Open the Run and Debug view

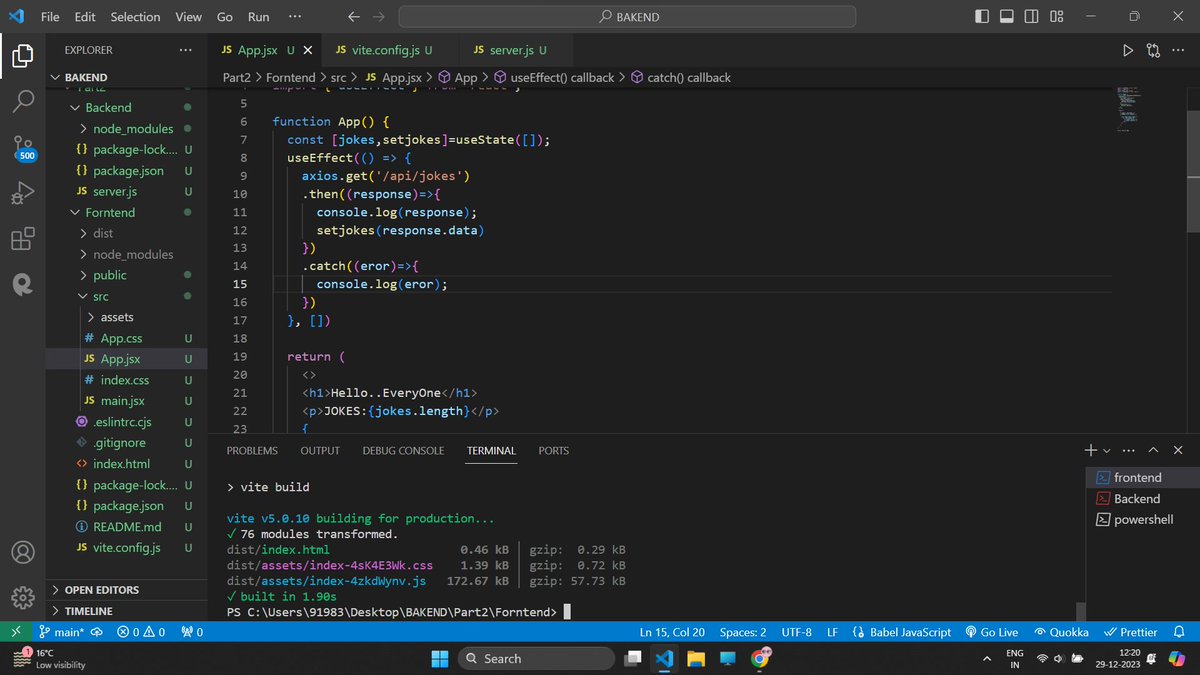tap(22, 193)
